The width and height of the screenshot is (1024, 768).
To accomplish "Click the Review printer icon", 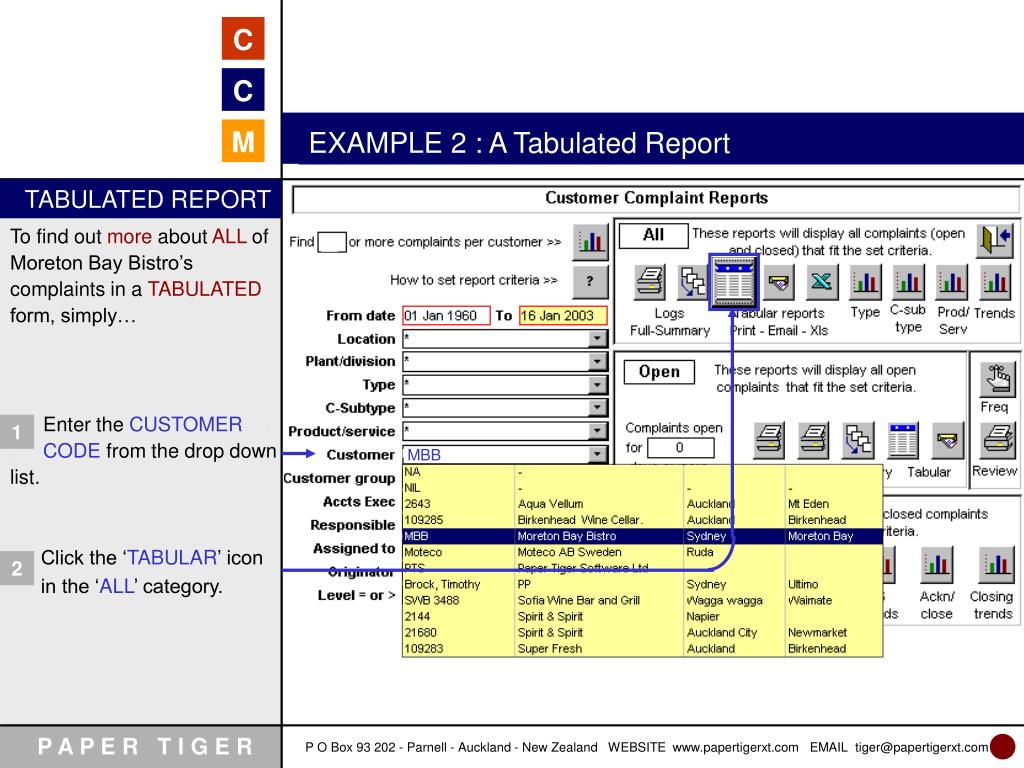I will click(998, 441).
